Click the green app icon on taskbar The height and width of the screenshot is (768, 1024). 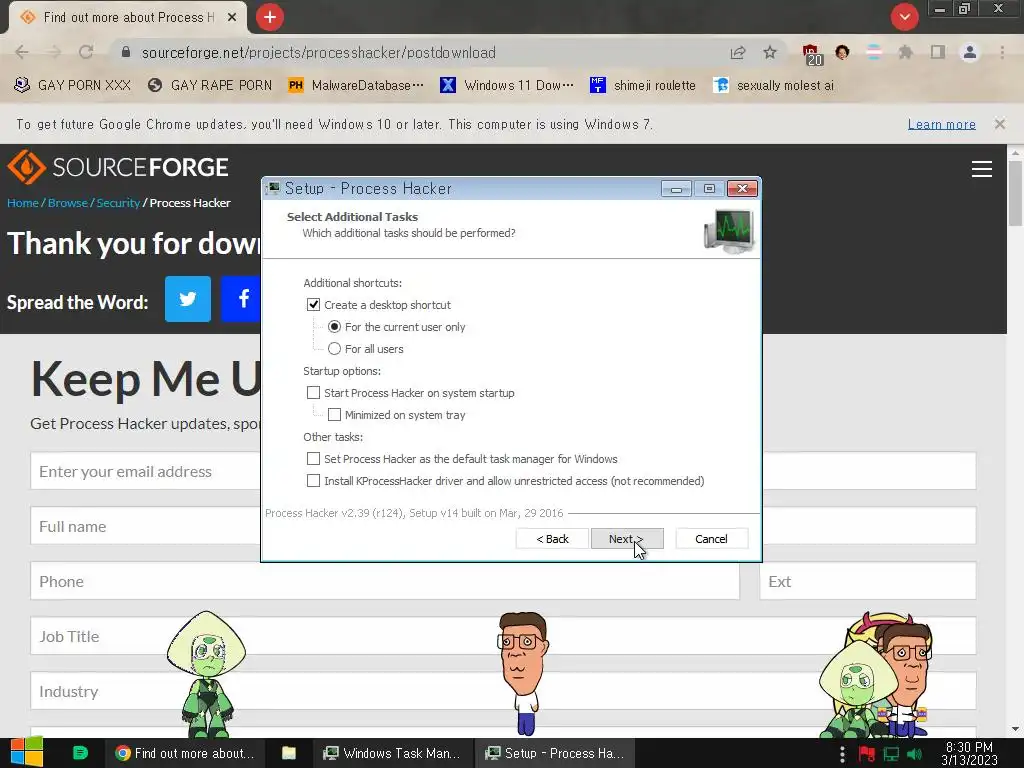pyautogui.click(x=80, y=753)
